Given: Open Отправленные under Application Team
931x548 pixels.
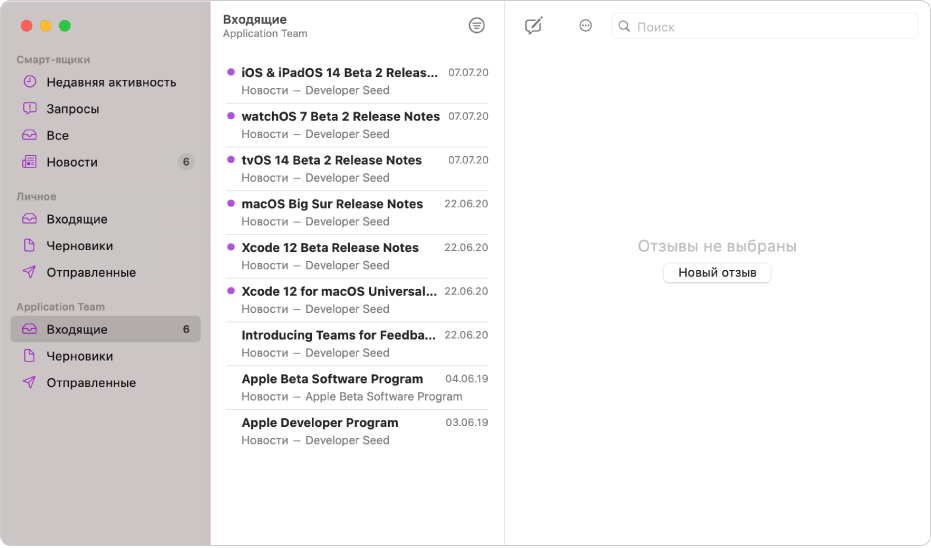Looking at the screenshot, I should point(106,382).
